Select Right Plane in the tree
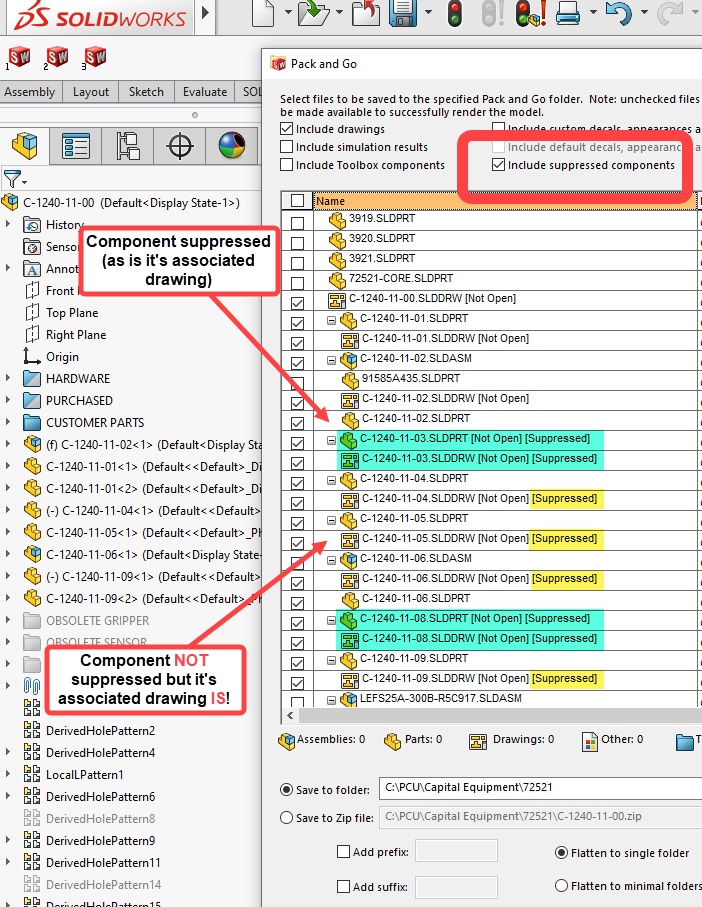The height and width of the screenshot is (907, 702). pyautogui.click(x=76, y=335)
